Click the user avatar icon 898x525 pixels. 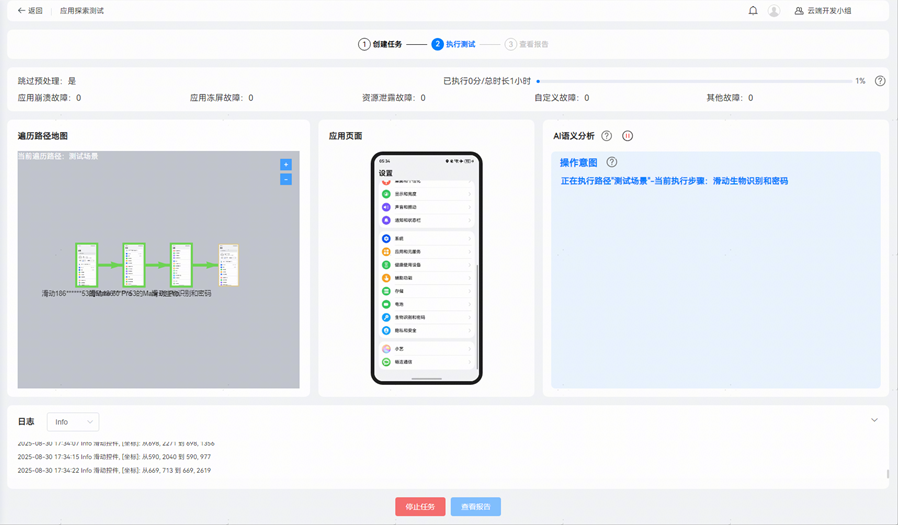pos(774,11)
